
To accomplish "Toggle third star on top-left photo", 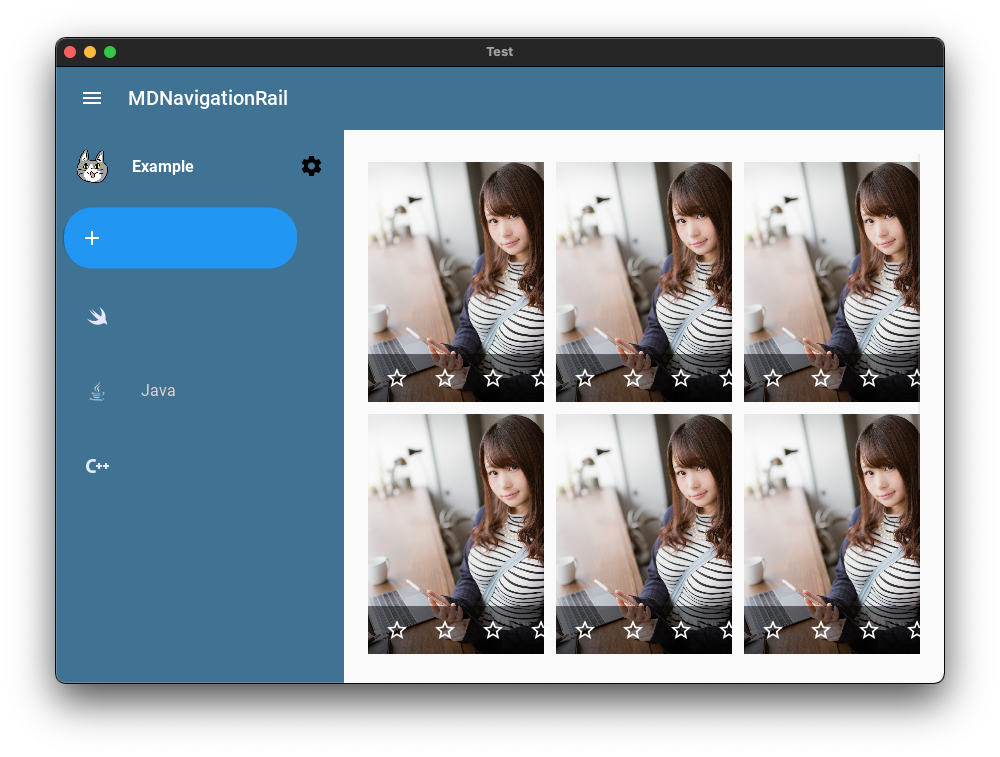I will click(x=493, y=378).
